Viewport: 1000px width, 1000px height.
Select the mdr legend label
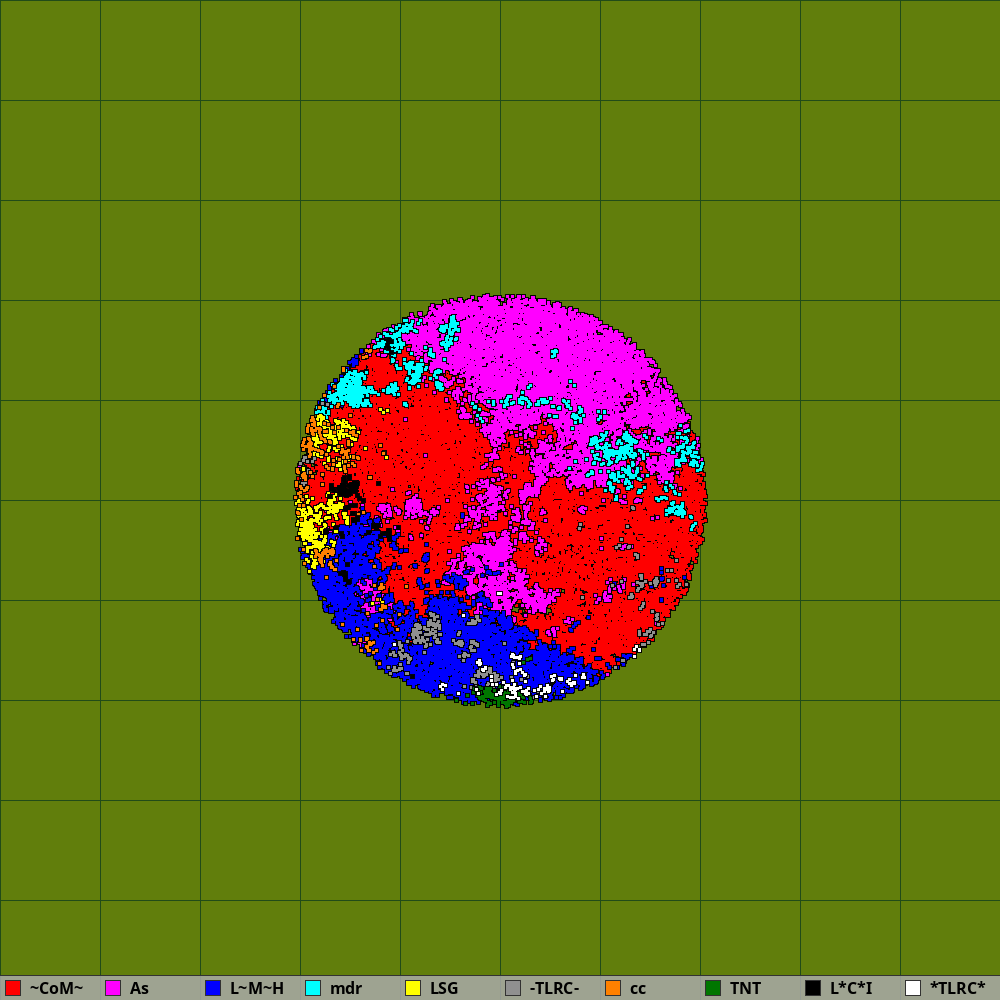pyautogui.click(x=346, y=989)
